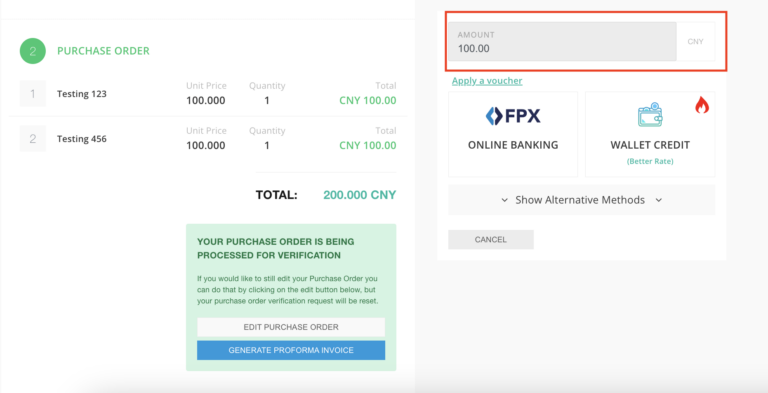Choose the Online Banking payment option
The height and width of the screenshot is (393, 768).
(x=513, y=134)
